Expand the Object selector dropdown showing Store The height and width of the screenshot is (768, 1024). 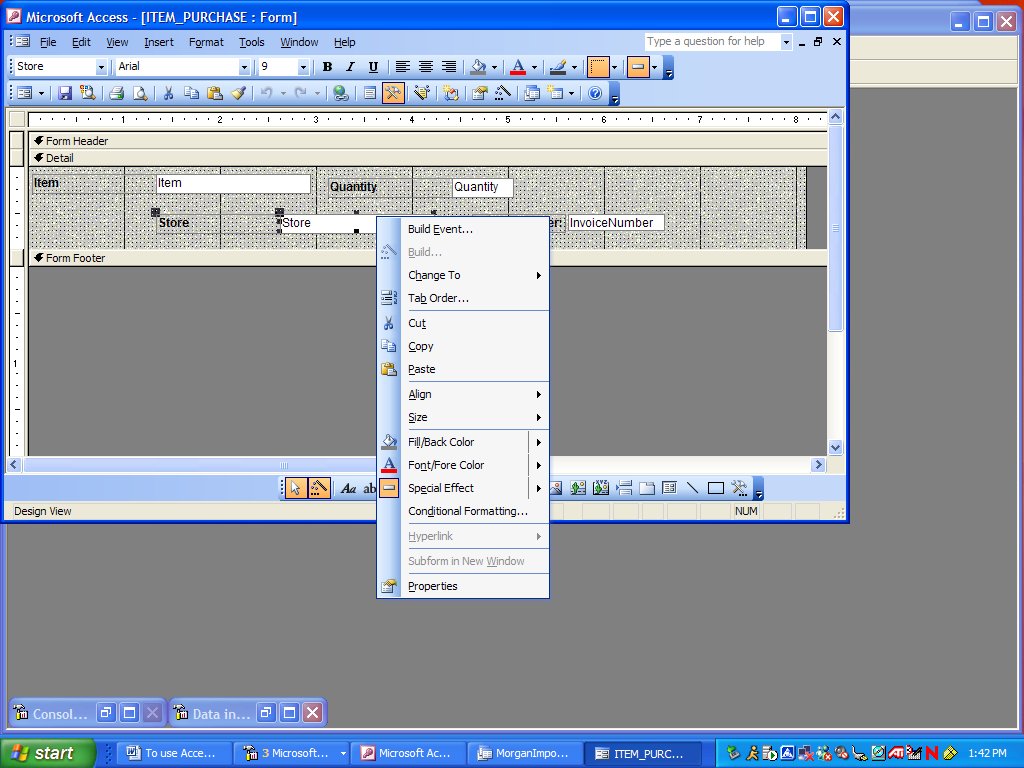click(x=101, y=67)
